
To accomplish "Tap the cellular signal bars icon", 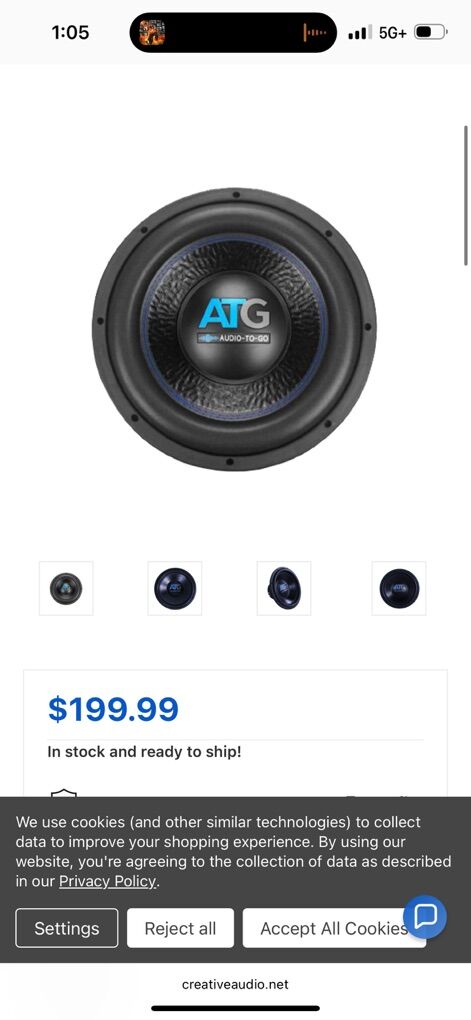I will [360, 33].
